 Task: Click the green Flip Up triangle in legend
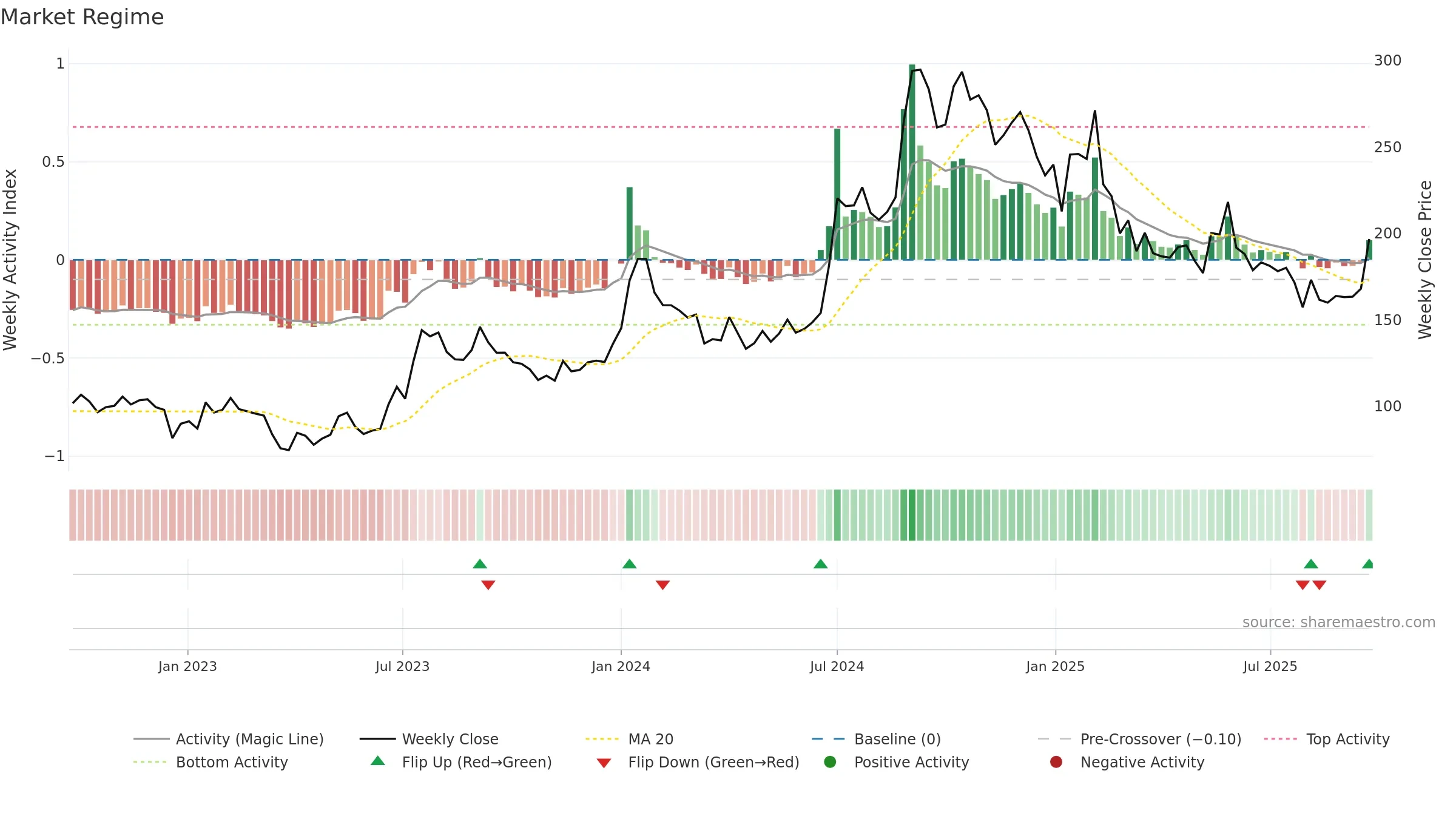click(378, 761)
